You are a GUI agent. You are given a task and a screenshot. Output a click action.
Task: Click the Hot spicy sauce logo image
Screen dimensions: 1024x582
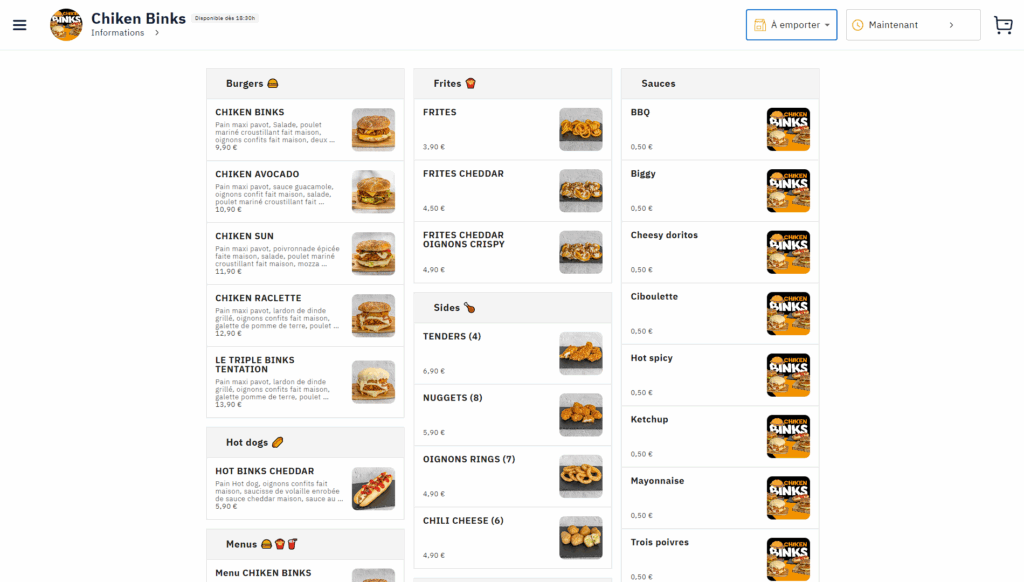tap(788, 375)
